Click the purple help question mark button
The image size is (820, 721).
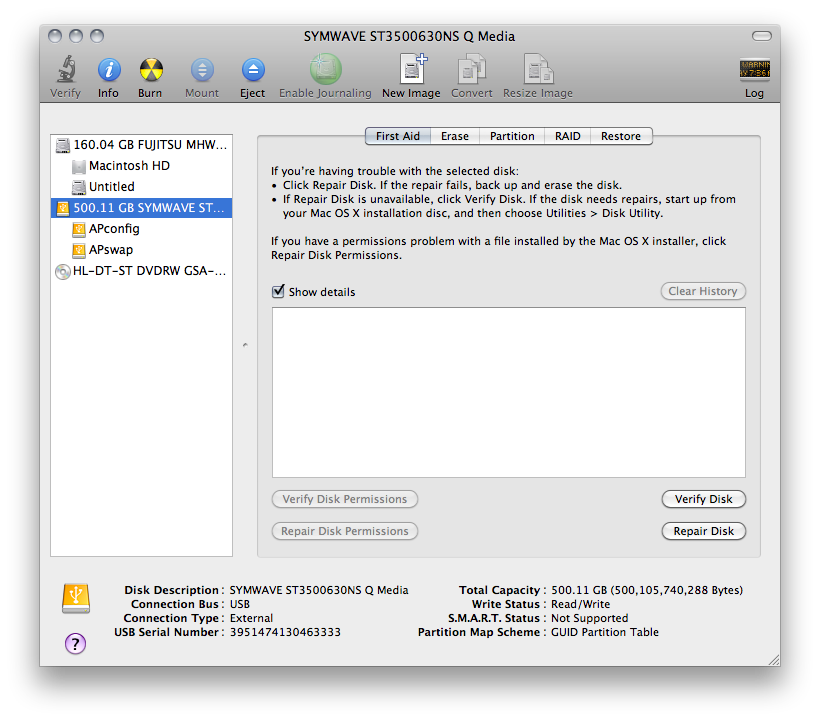[x=75, y=644]
